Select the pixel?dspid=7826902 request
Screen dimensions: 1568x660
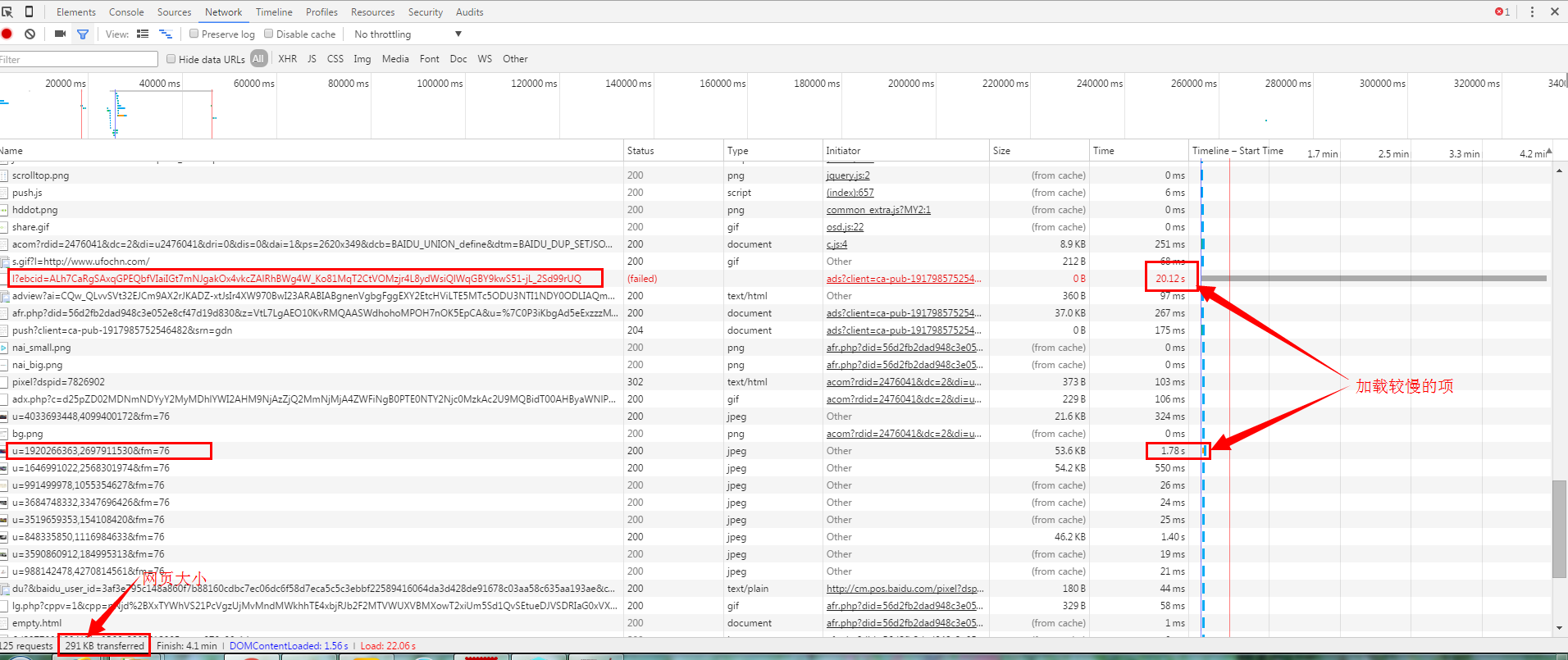(775, 382)
